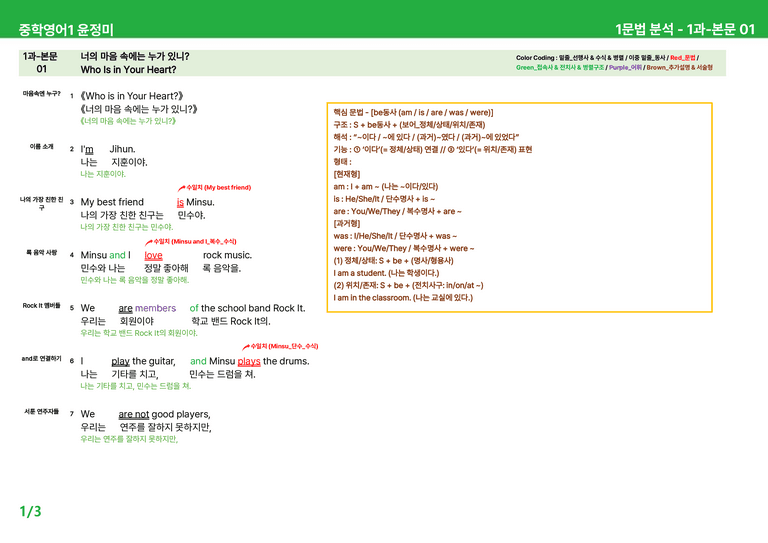Click the side label '이름 소개'

(41, 146)
